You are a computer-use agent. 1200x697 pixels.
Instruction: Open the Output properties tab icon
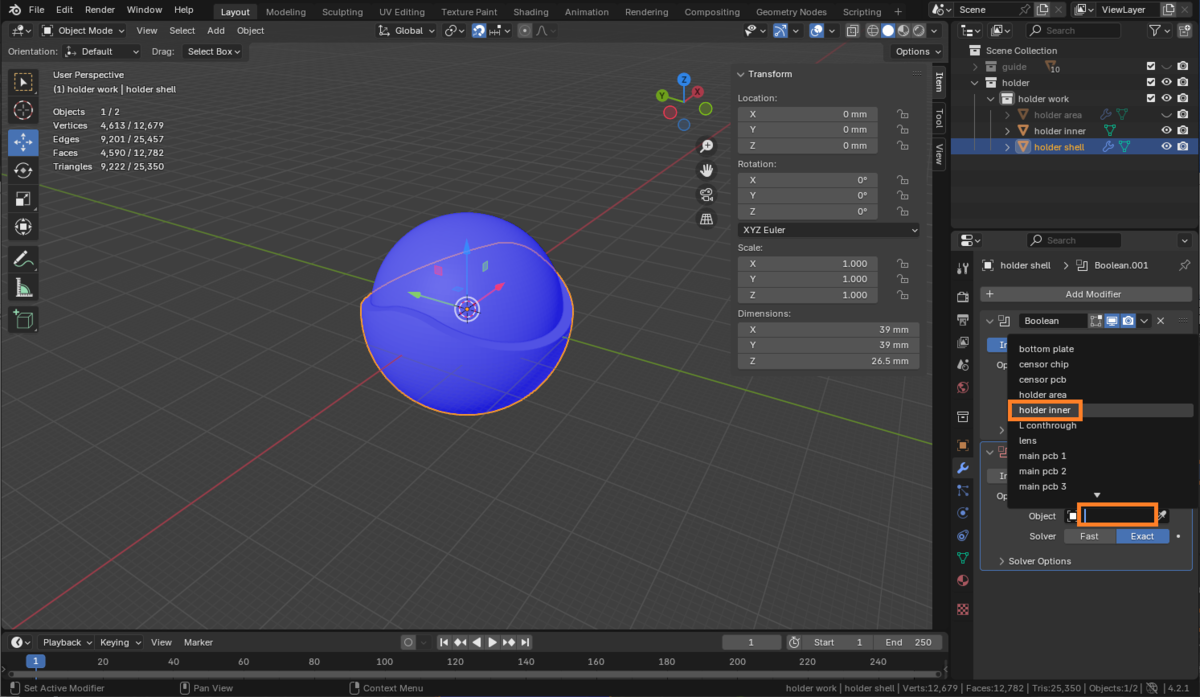click(963, 319)
